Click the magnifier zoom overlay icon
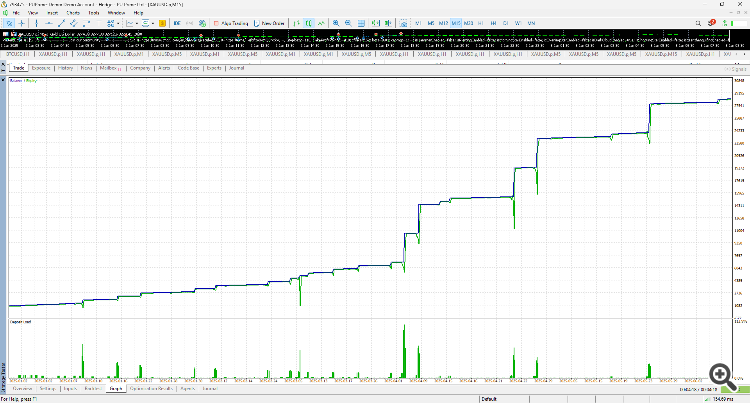The image size is (750, 403). (723, 376)
